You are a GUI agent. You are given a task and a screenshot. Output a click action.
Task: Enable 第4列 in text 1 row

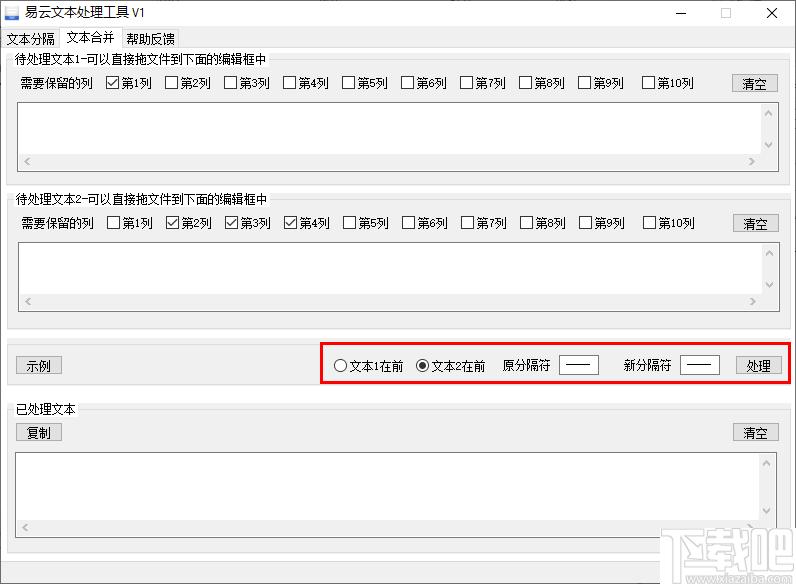point(306,83)
